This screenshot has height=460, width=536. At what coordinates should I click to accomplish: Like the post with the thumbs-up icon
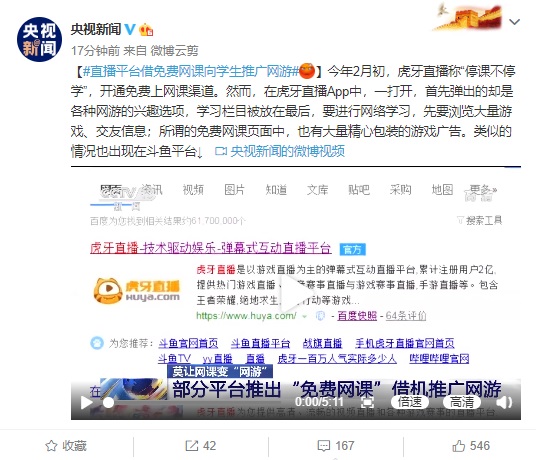(458, 446)
